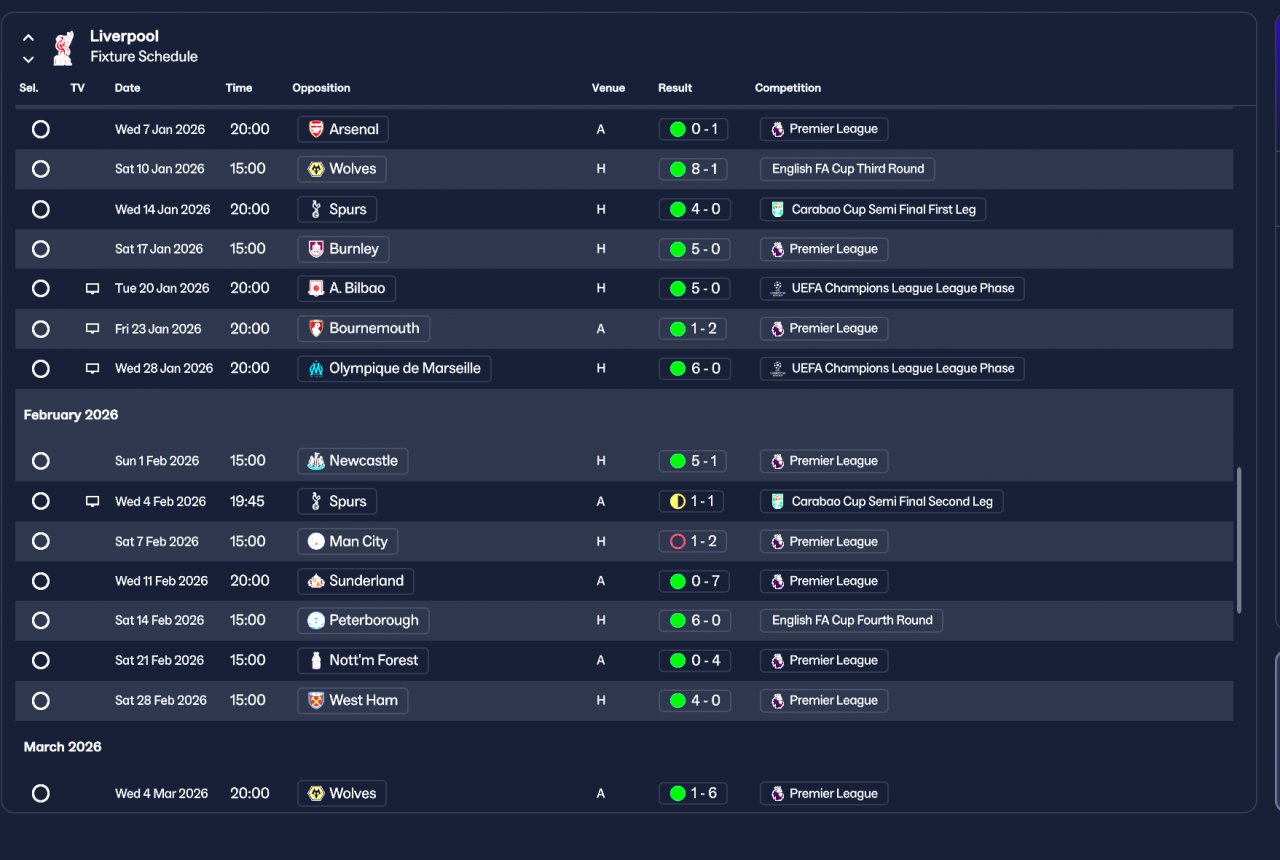Select the Spurs 14 Jan fixture radio button
Image resolution: width=1280 pixels, height=860 pixels.
(x=41, y=209)
